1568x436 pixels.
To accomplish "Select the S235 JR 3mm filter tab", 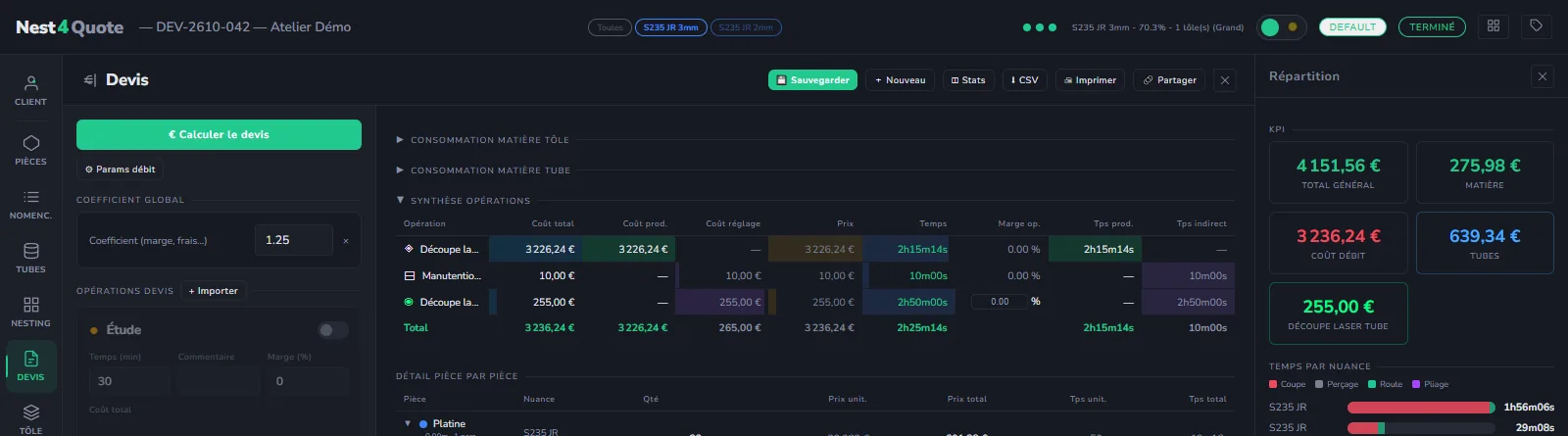I will [671, 27].
